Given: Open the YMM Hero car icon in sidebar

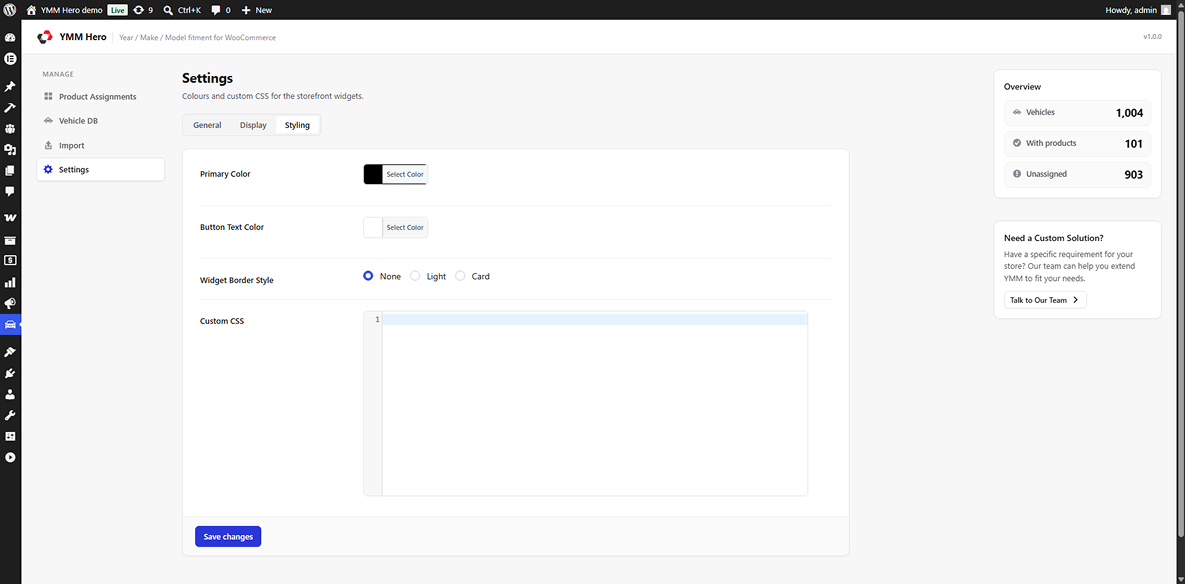Looking at the screenshot, I should coord(11,325).
